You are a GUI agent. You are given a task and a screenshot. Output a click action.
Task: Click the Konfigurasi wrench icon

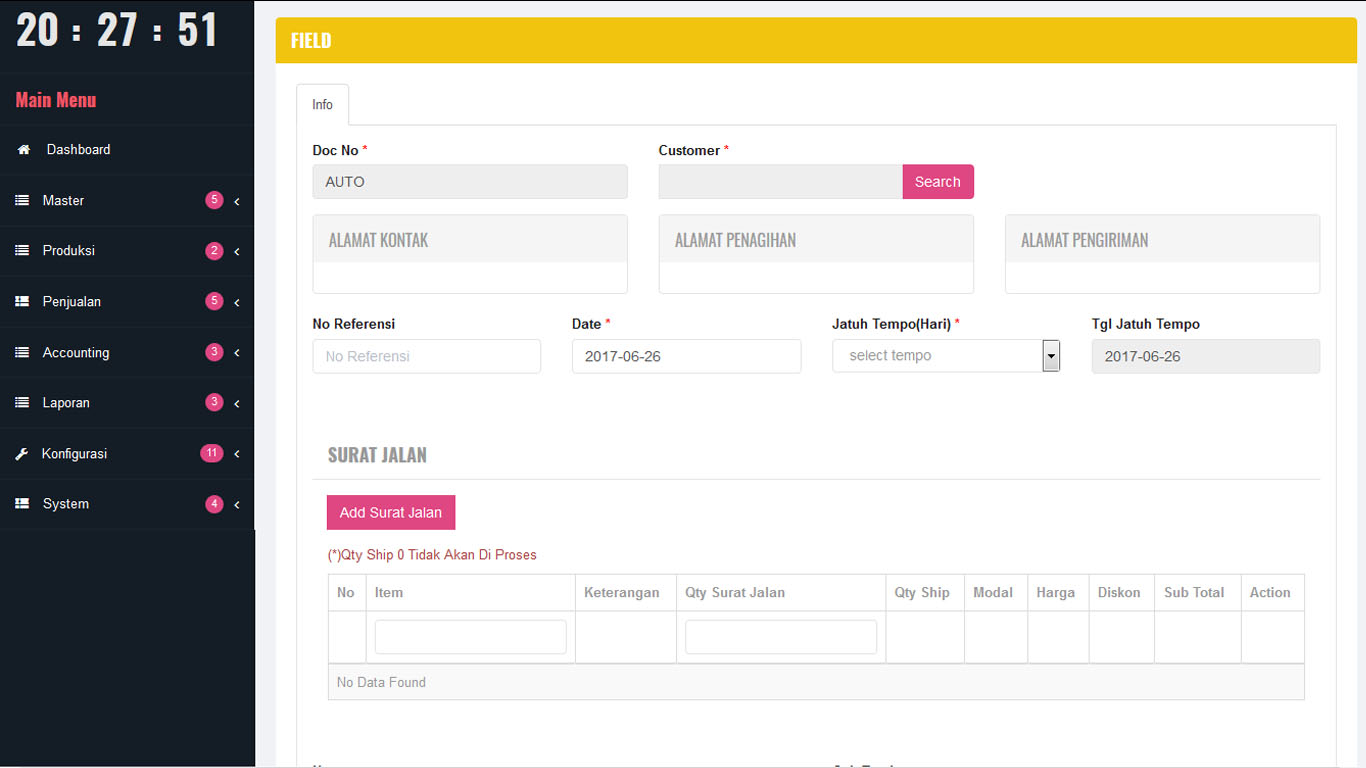[x=22, y=454]
